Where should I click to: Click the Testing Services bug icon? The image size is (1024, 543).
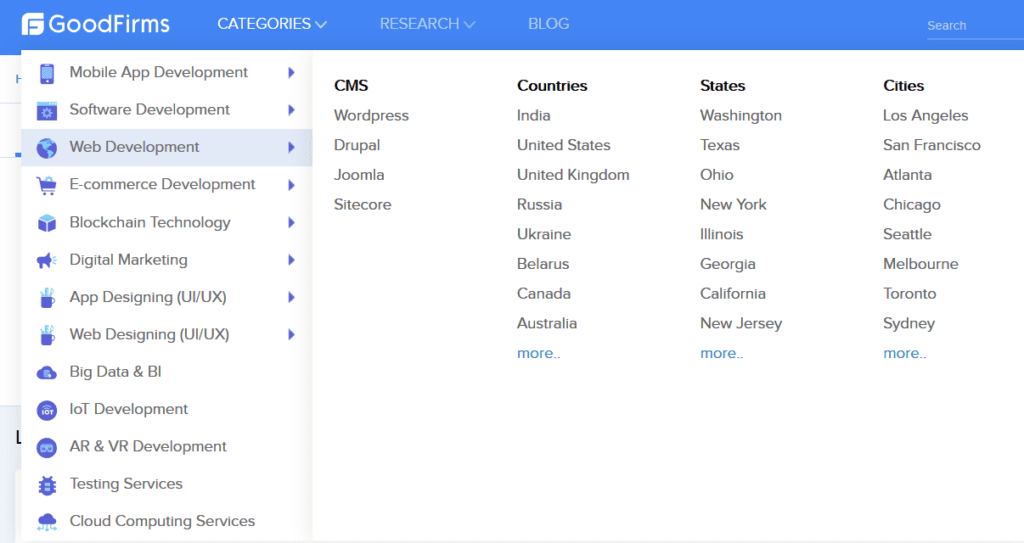tap(46, 485)
